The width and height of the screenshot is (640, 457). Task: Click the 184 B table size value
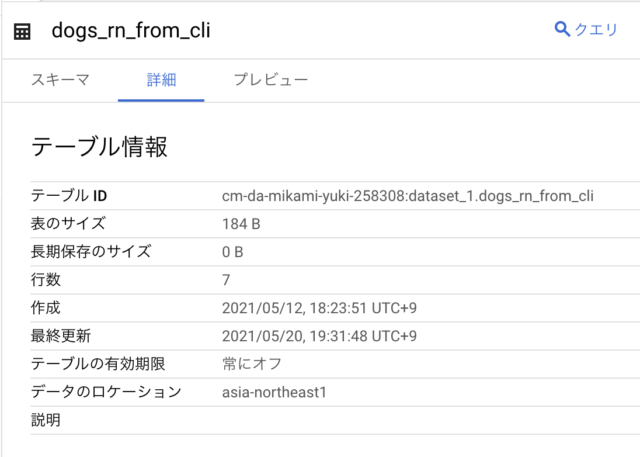coord(241,224)
